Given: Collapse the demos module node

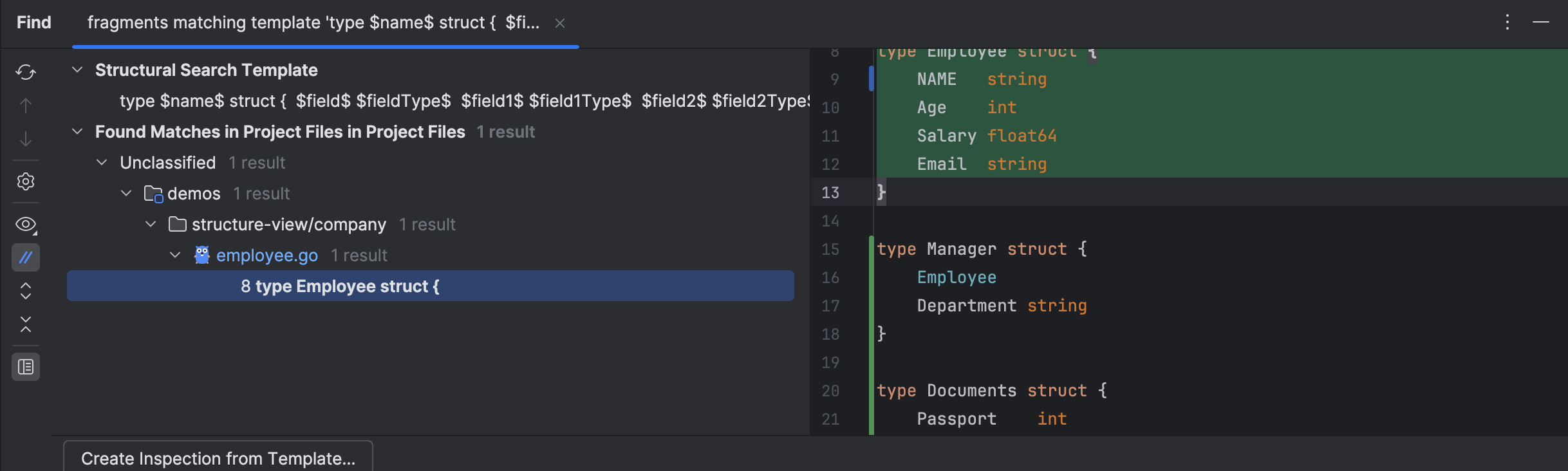Looking at the screenshot, I should [x=126, y=193].
